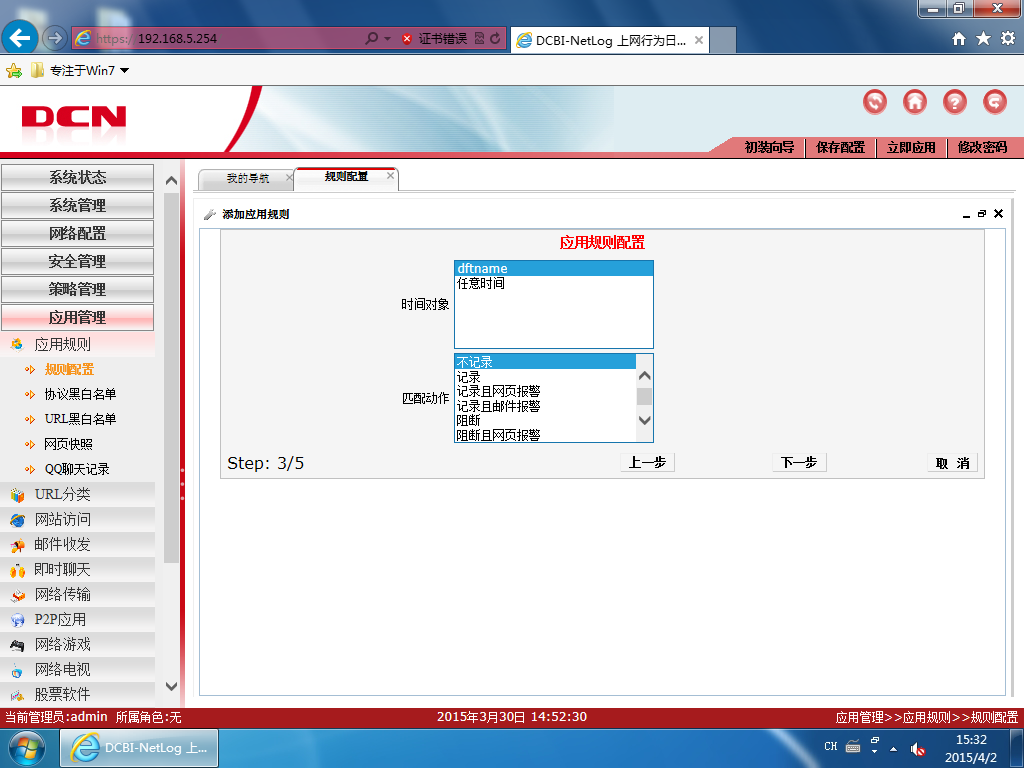This screenshot has width=1024, height=768.
Task: Expand the 策略管理 menu section
Action: click(x=77, y=289)
